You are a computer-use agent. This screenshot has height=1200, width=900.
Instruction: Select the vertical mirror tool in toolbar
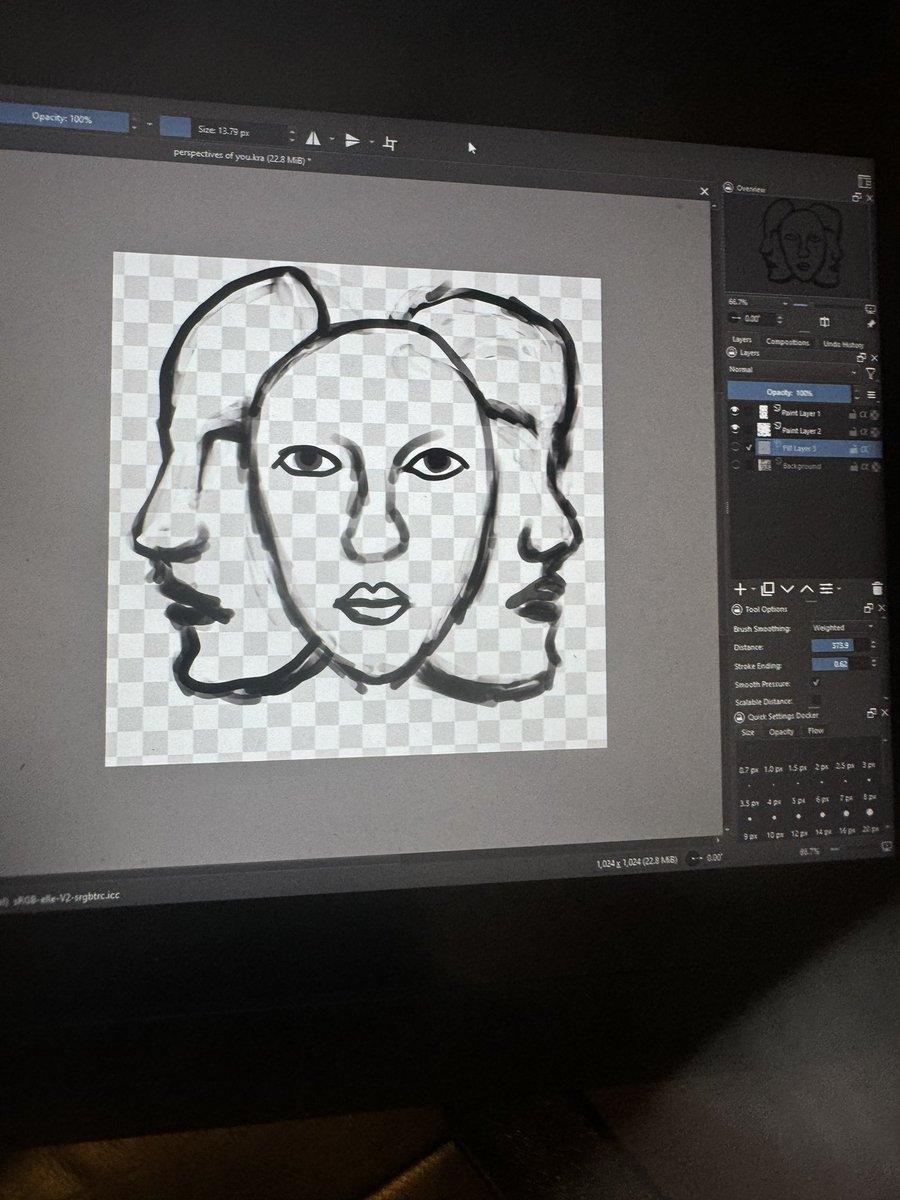click(352, 141)
